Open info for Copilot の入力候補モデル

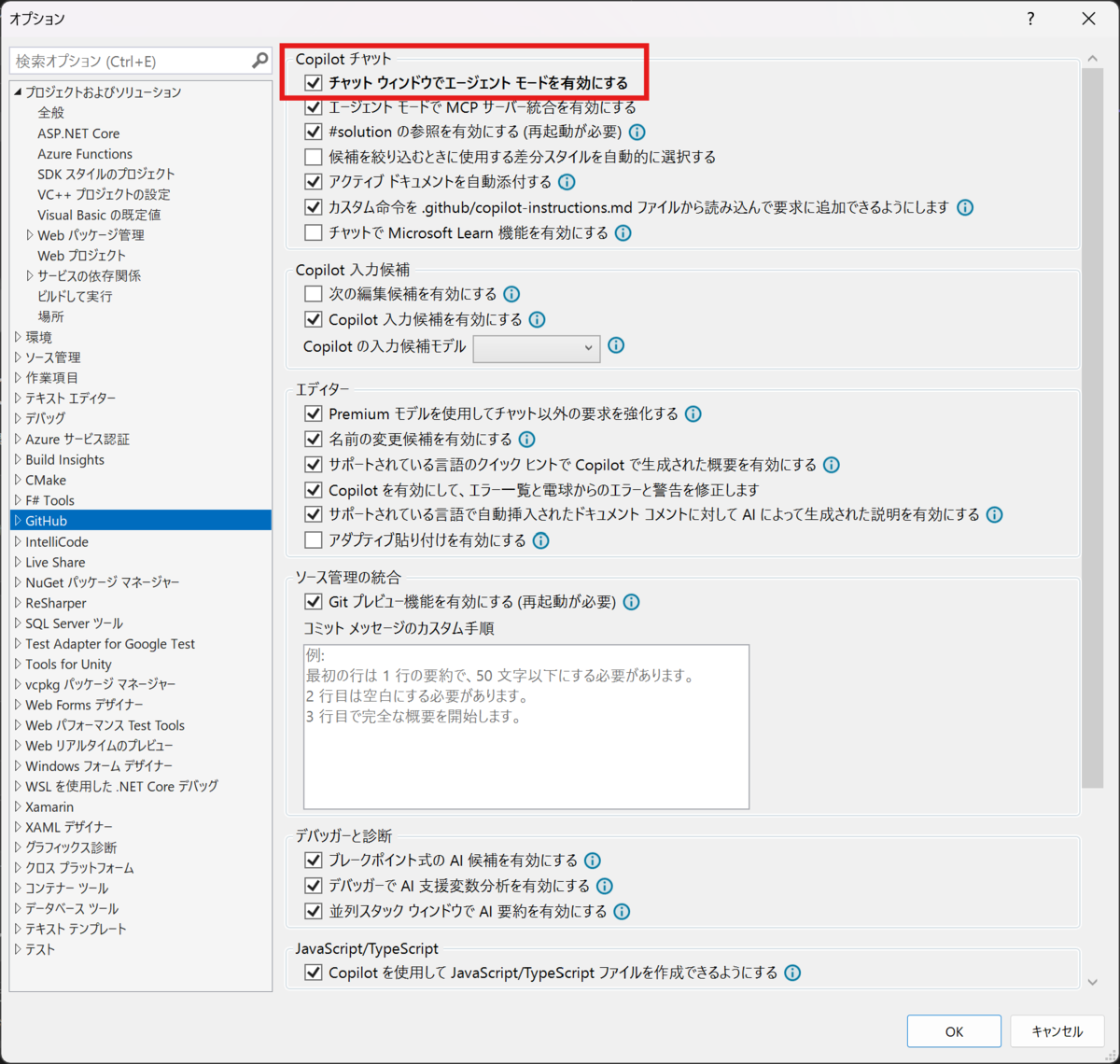point(616,346)
